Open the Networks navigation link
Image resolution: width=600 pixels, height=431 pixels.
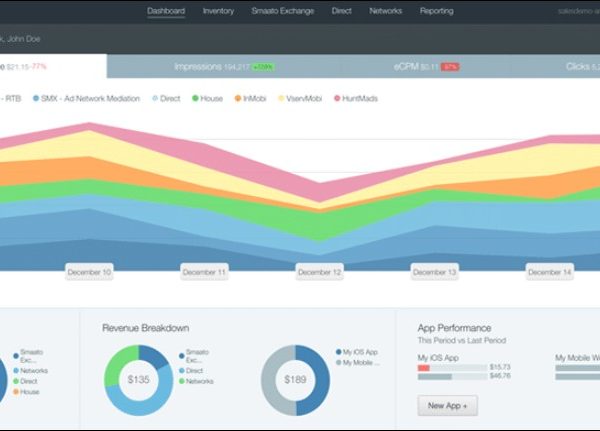386,11
